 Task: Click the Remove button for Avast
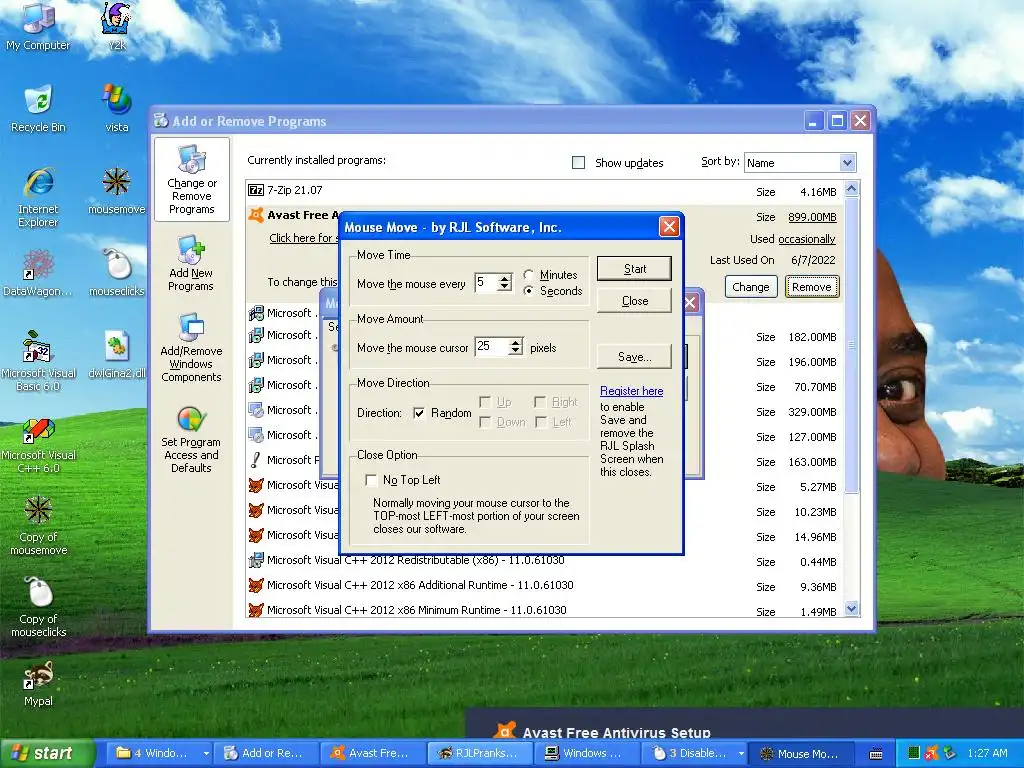click(812, 287)
